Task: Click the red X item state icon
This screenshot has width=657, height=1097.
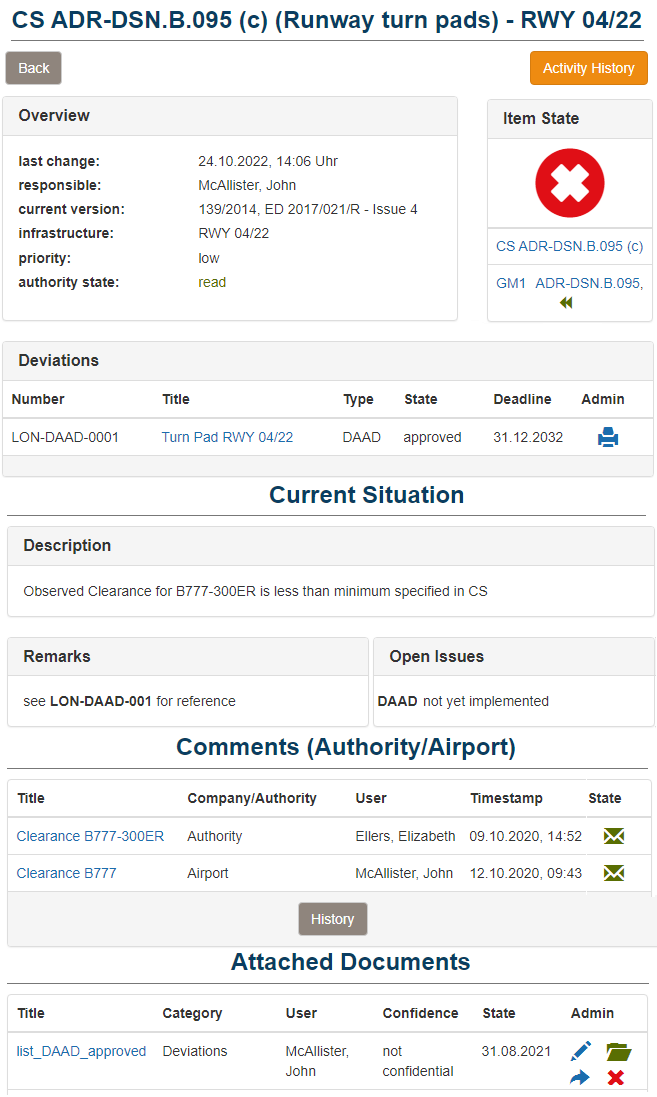Action: point(569,183)
